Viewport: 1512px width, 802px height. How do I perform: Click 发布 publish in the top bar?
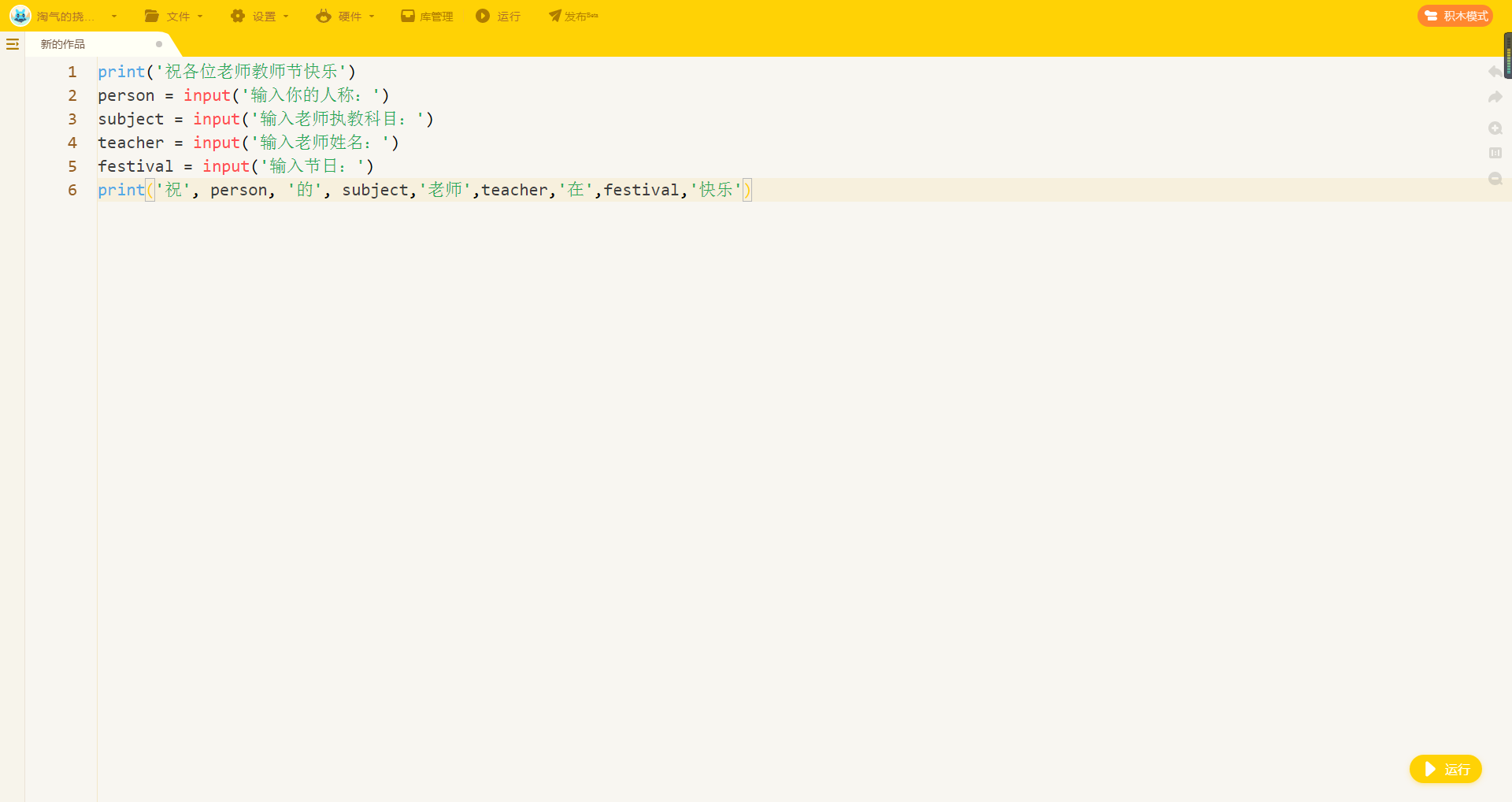(x=573, y=17)
